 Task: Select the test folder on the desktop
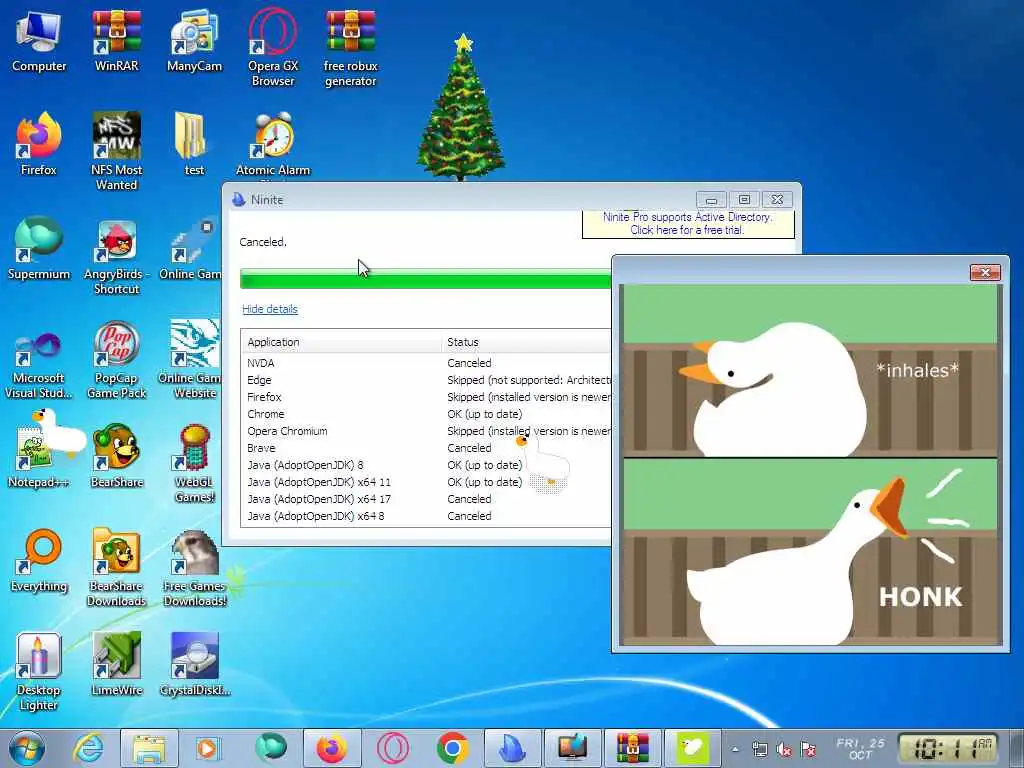coord(194,144)
